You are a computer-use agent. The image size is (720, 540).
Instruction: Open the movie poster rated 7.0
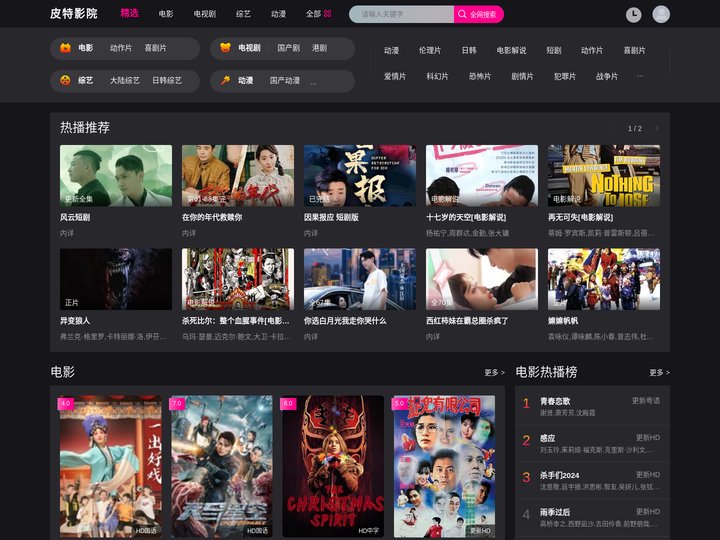click(222, 467)
